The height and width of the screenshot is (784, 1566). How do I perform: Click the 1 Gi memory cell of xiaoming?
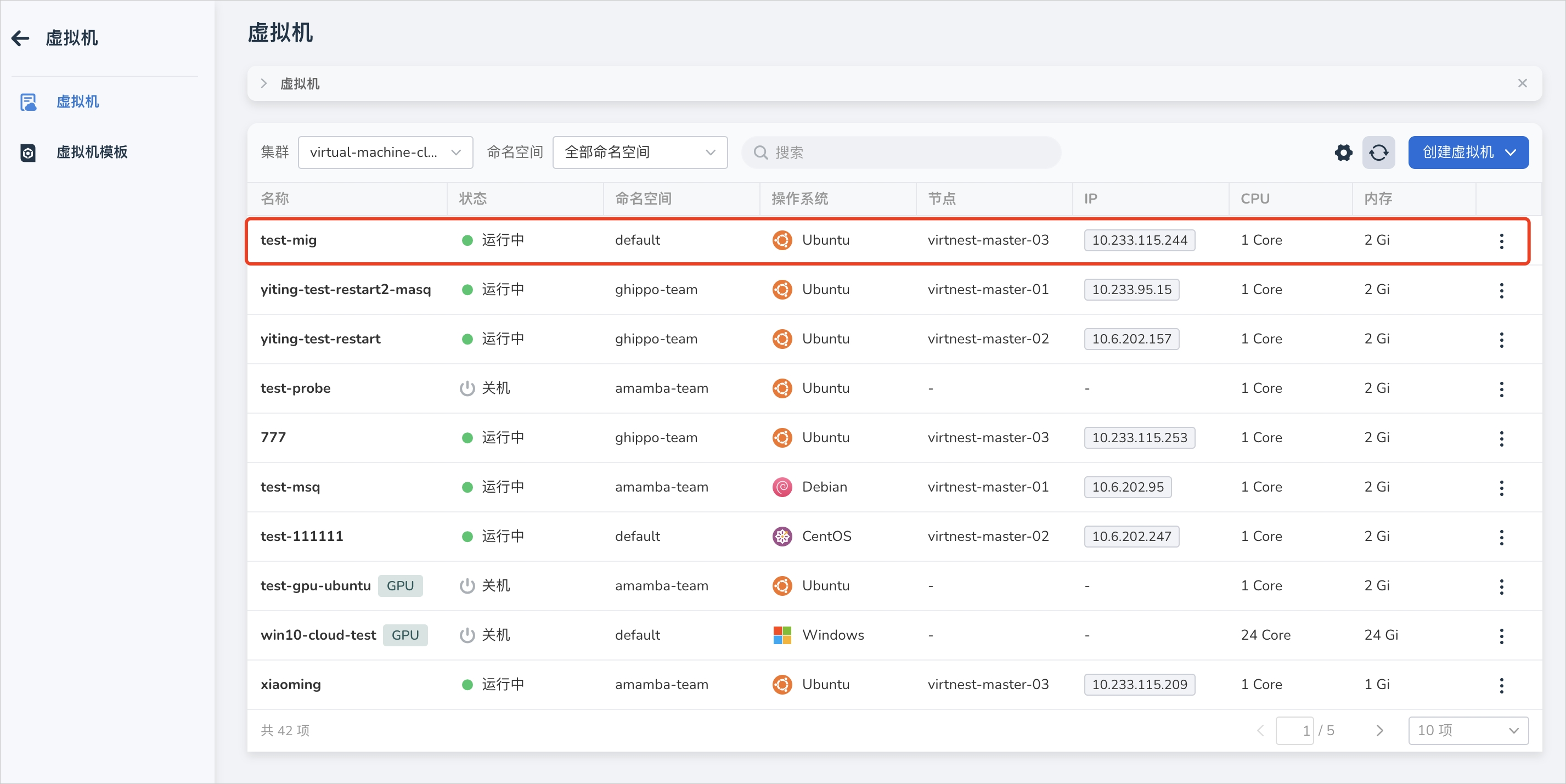point(1376,684)
